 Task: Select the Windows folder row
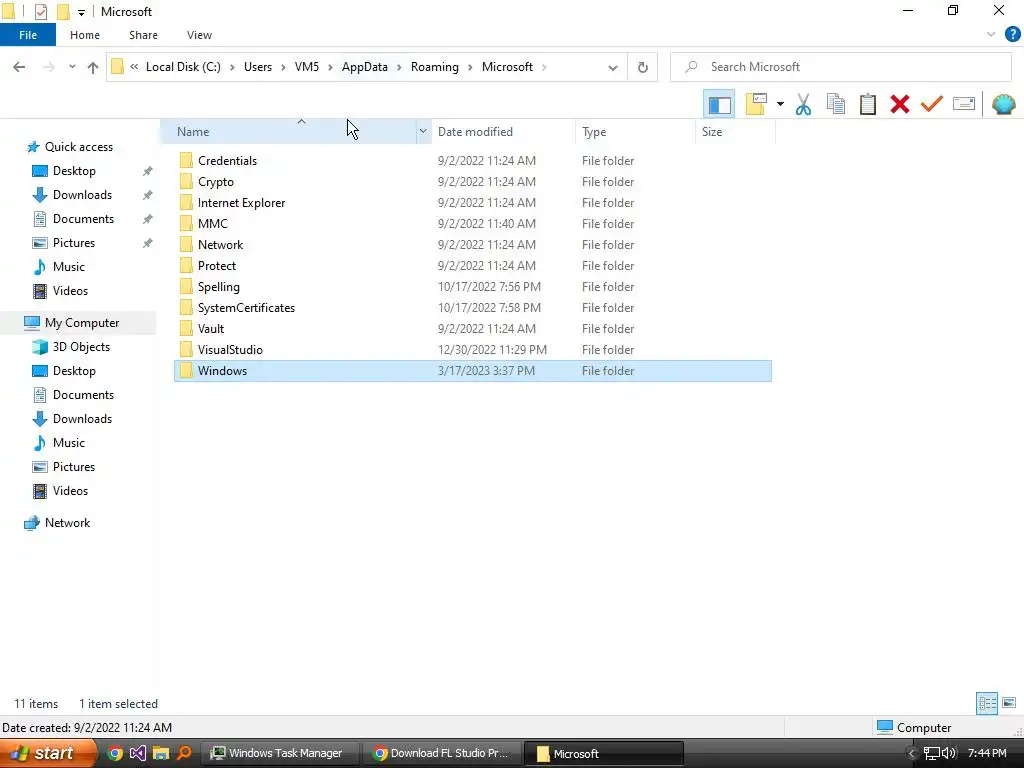click(473, 371)
